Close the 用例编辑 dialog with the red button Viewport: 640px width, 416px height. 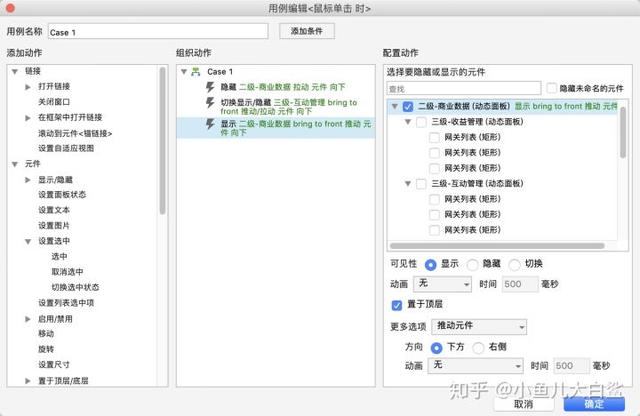pos(10,8)
